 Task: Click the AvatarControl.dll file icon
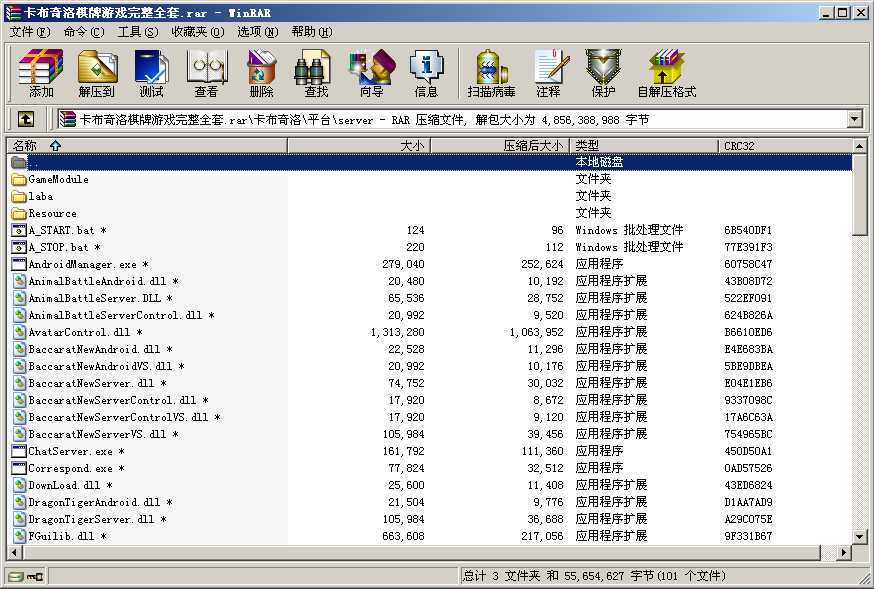tap(20, 332)
